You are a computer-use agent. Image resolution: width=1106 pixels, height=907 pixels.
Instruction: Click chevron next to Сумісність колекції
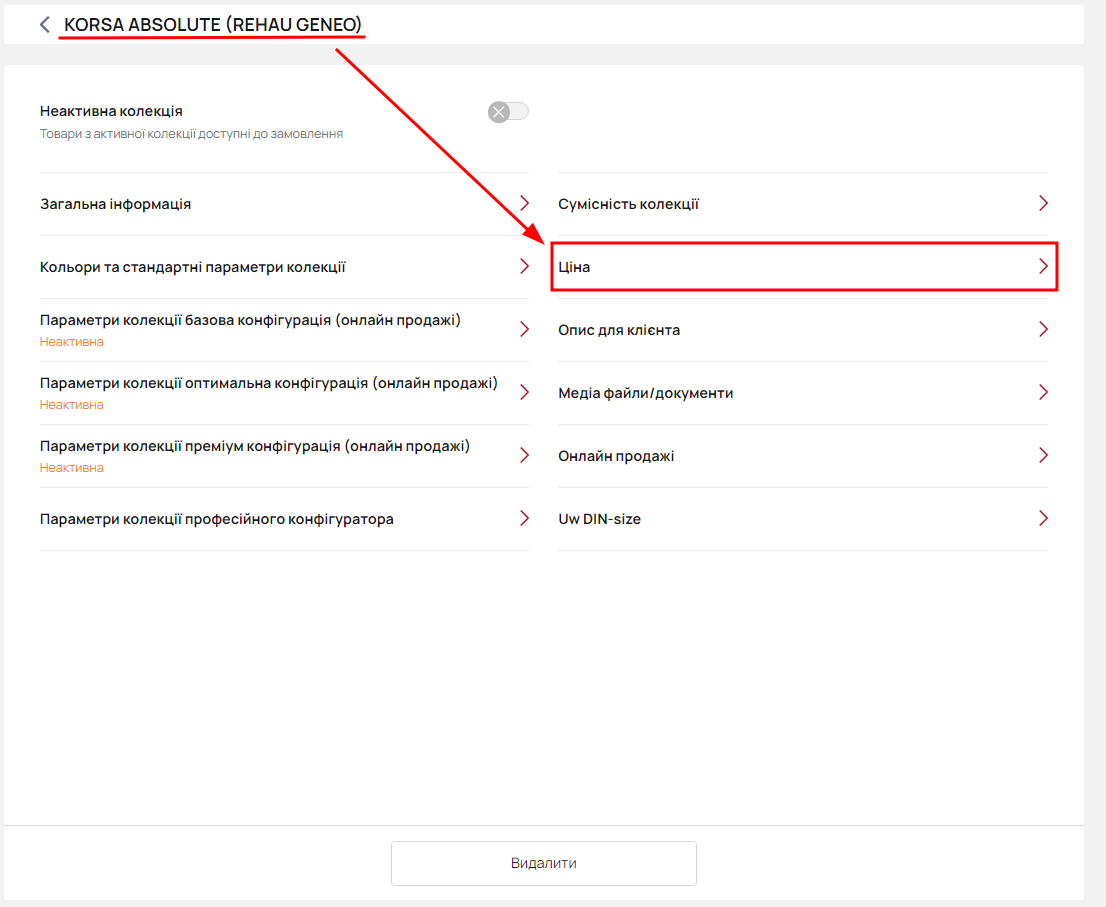1043,203
